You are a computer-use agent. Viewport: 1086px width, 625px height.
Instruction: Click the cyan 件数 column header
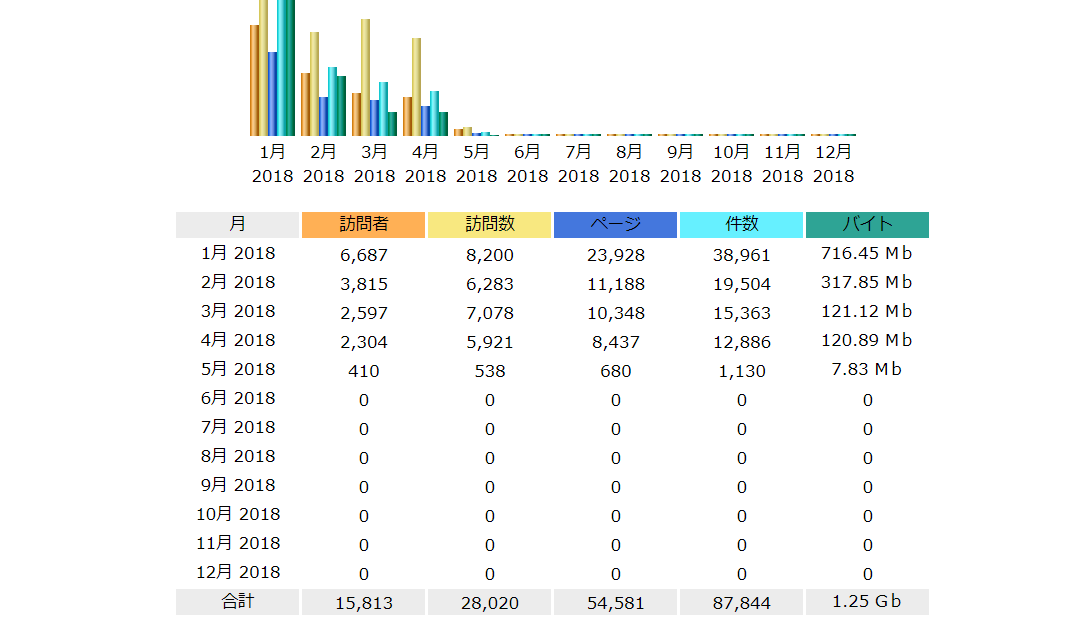(x=741, y=225)
